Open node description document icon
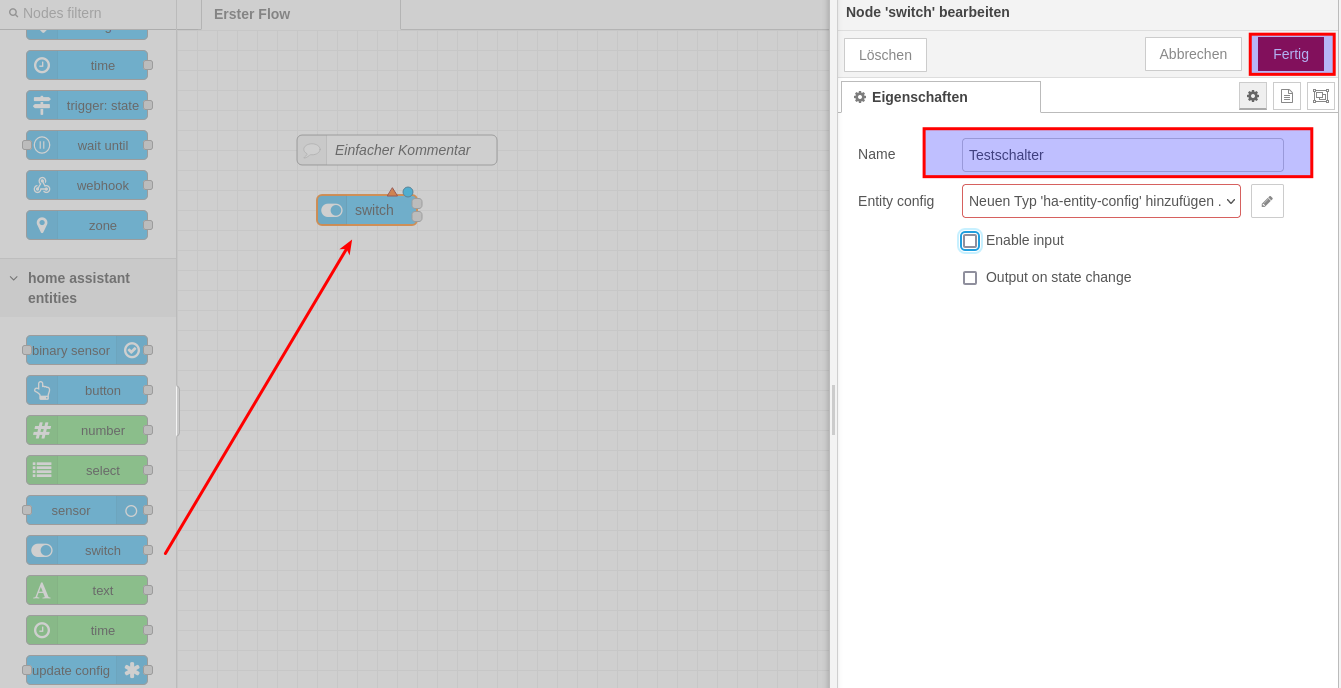This screenshot has width=1341, height=688. [1287, 96]
